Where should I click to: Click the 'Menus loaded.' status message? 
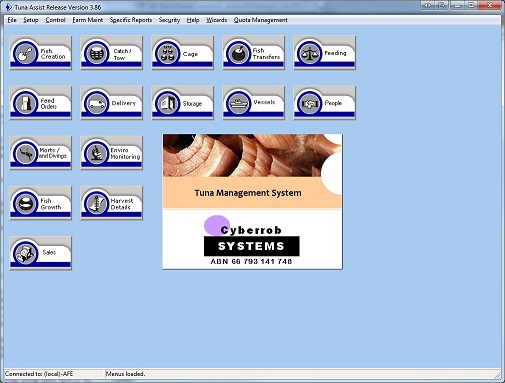tap(125, 374)
